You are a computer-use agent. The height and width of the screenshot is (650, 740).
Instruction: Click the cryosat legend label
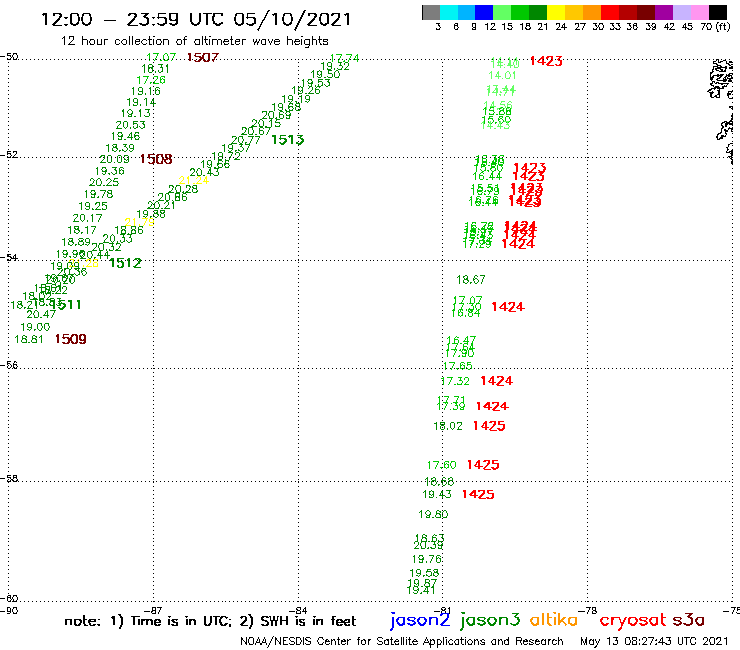click(x=633, y=620)
